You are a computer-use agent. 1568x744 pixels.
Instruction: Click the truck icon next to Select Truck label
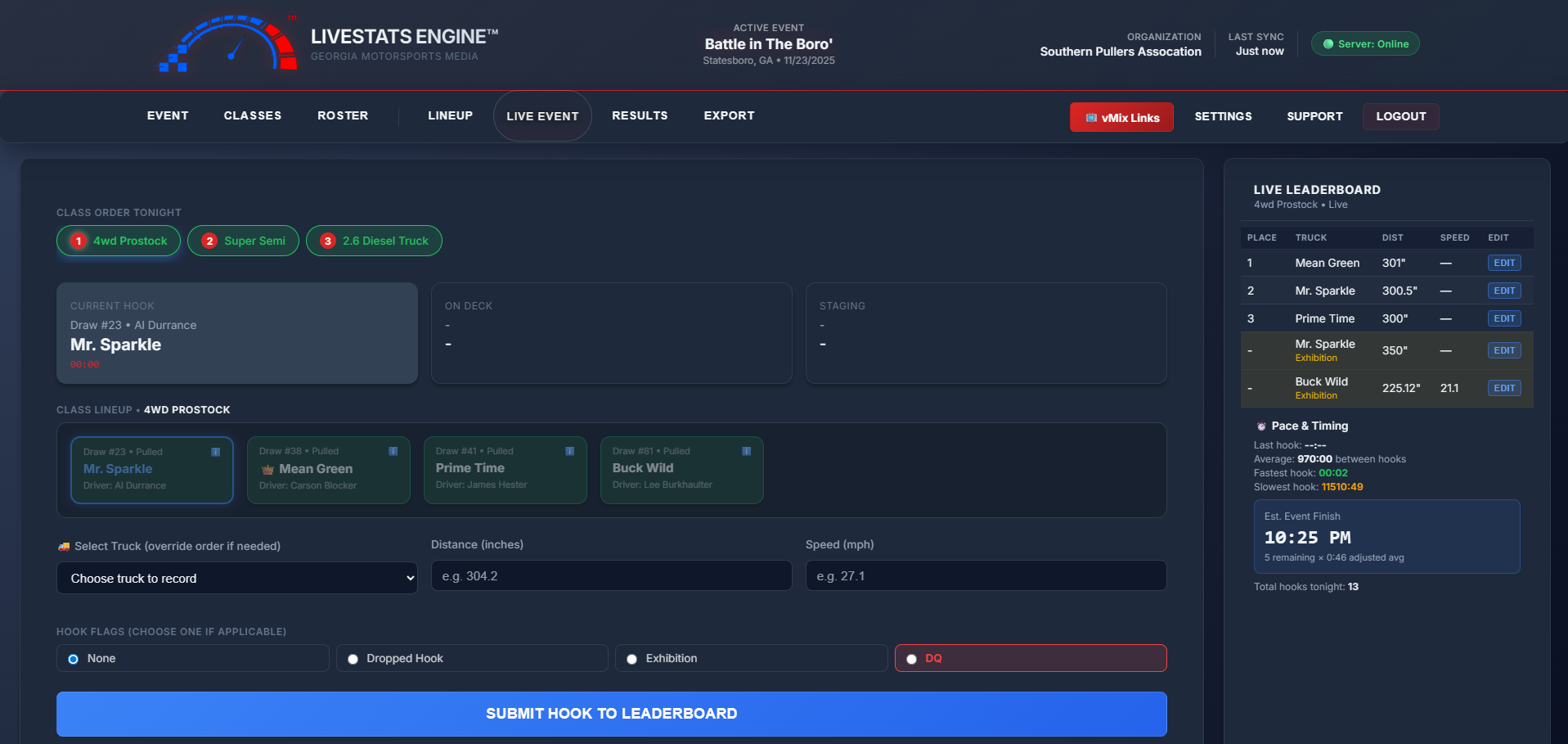pos(63,546)
